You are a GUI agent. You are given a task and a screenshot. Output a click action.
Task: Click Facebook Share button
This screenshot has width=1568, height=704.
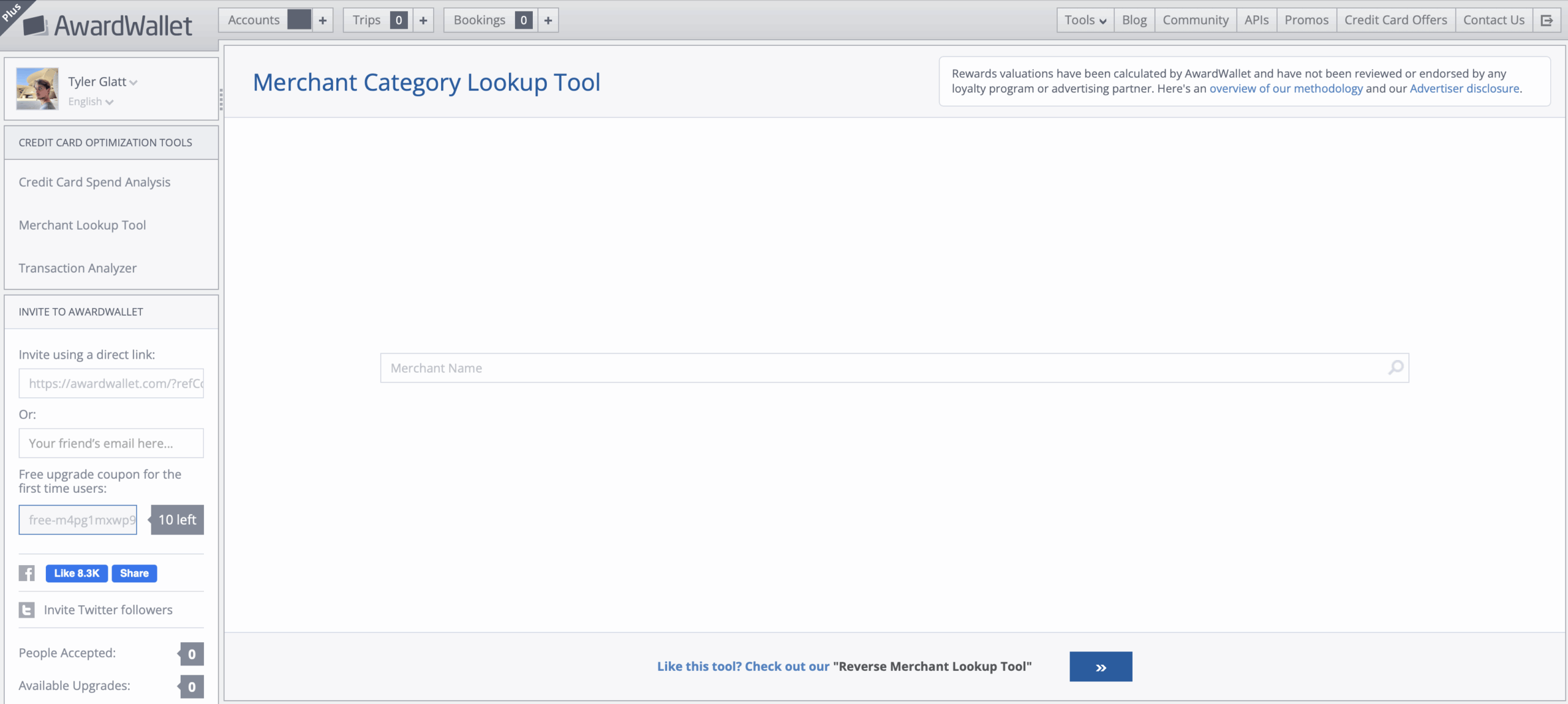click(134, 573)
